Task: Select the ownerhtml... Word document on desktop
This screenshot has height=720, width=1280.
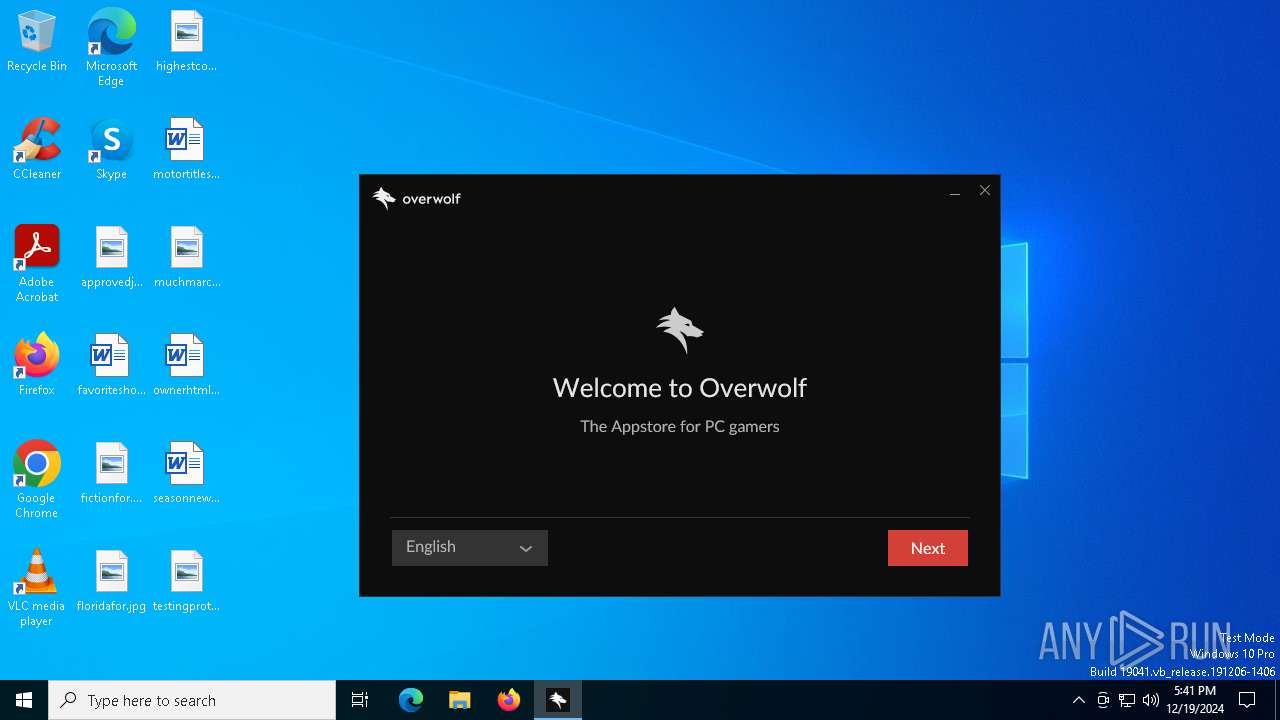Action: pos(186,366)
